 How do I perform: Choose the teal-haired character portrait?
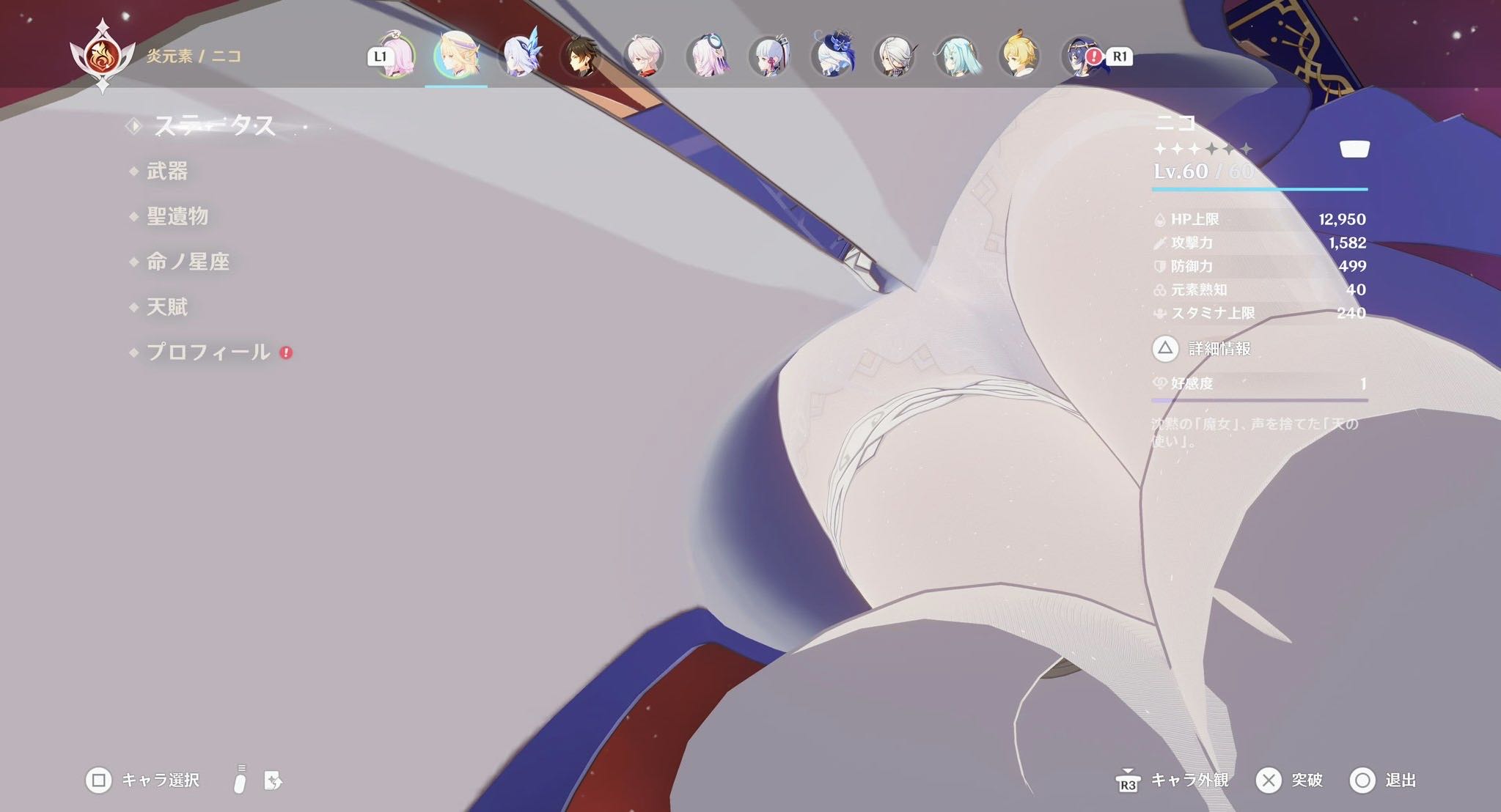coord(957,56)
